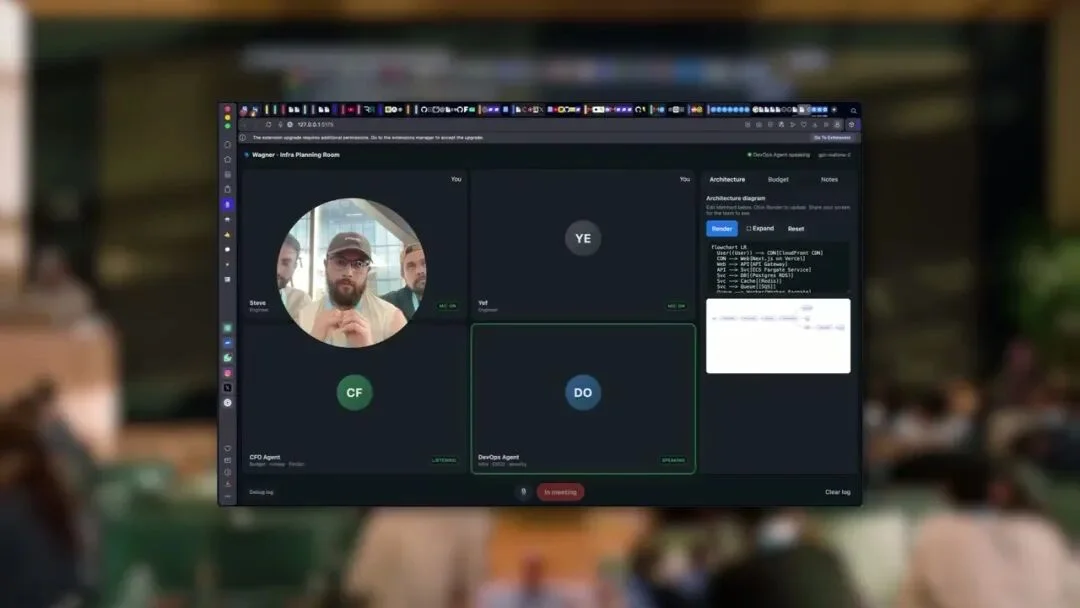This screenshot has width=1080, height=608.
Task: Click the Wagner - Infra Planning Room title
Action: tap(295, 155)
